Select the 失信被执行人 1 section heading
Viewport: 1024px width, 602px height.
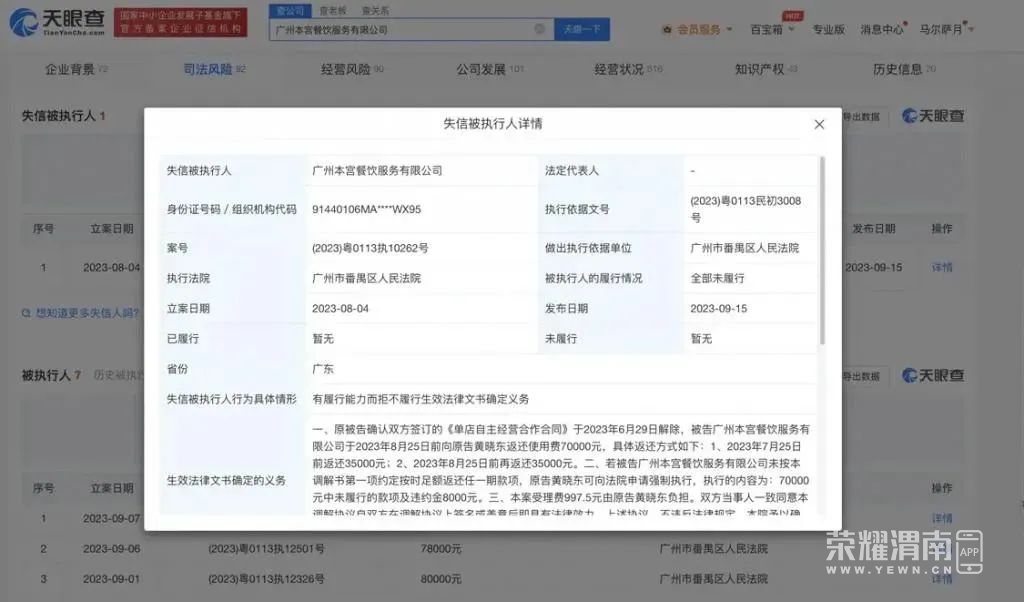tap(63, 116)
